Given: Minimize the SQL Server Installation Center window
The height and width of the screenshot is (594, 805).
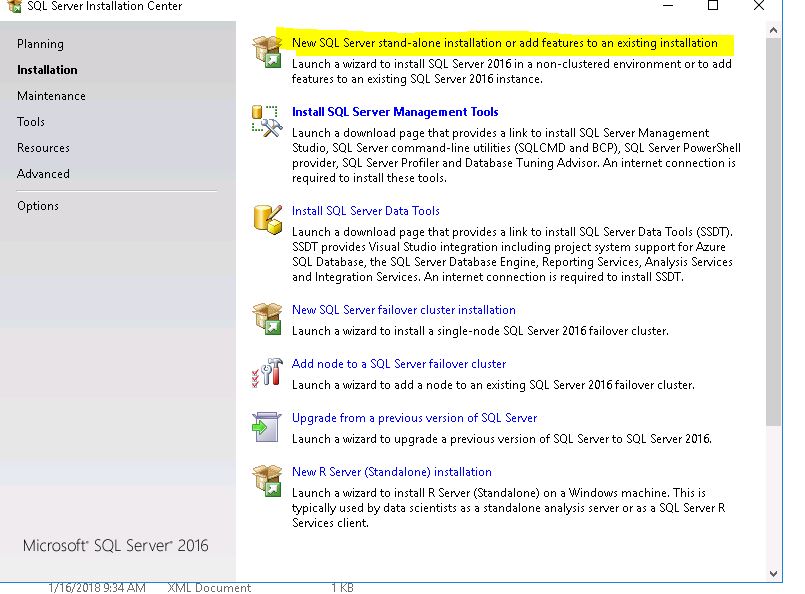Looking at the screenshot, I should 668,6.
